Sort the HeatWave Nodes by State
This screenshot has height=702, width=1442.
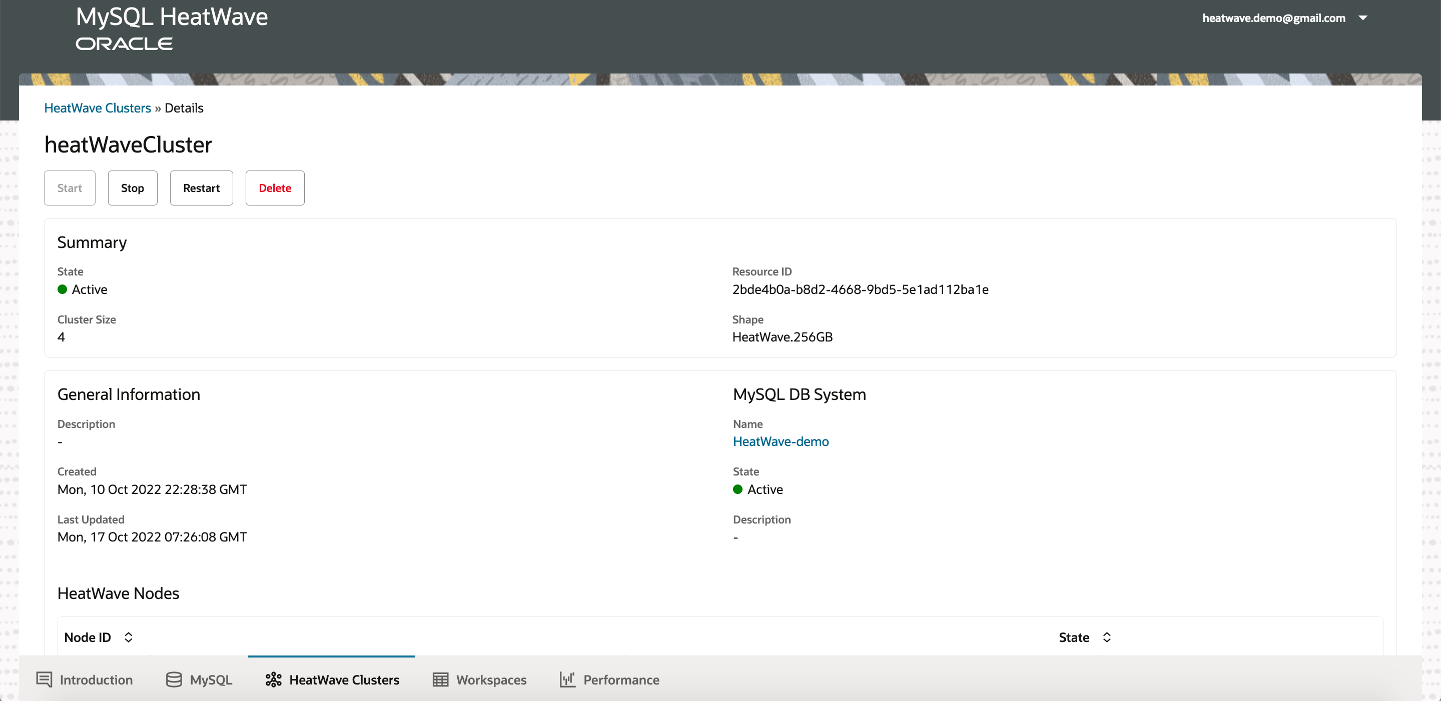(1106, 637)
